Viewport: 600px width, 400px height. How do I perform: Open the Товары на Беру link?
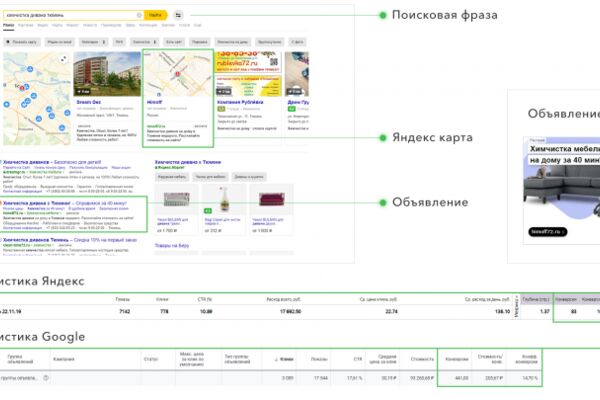[172, 246]
